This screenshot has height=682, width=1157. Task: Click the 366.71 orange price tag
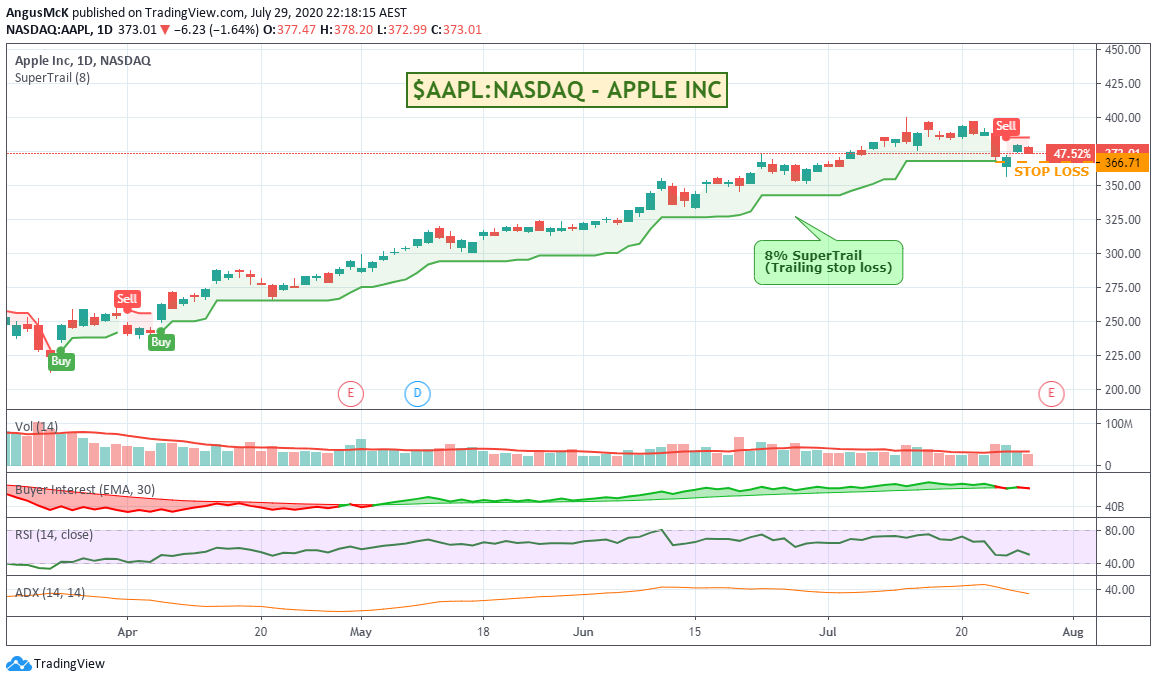(x=1122, y=163)
